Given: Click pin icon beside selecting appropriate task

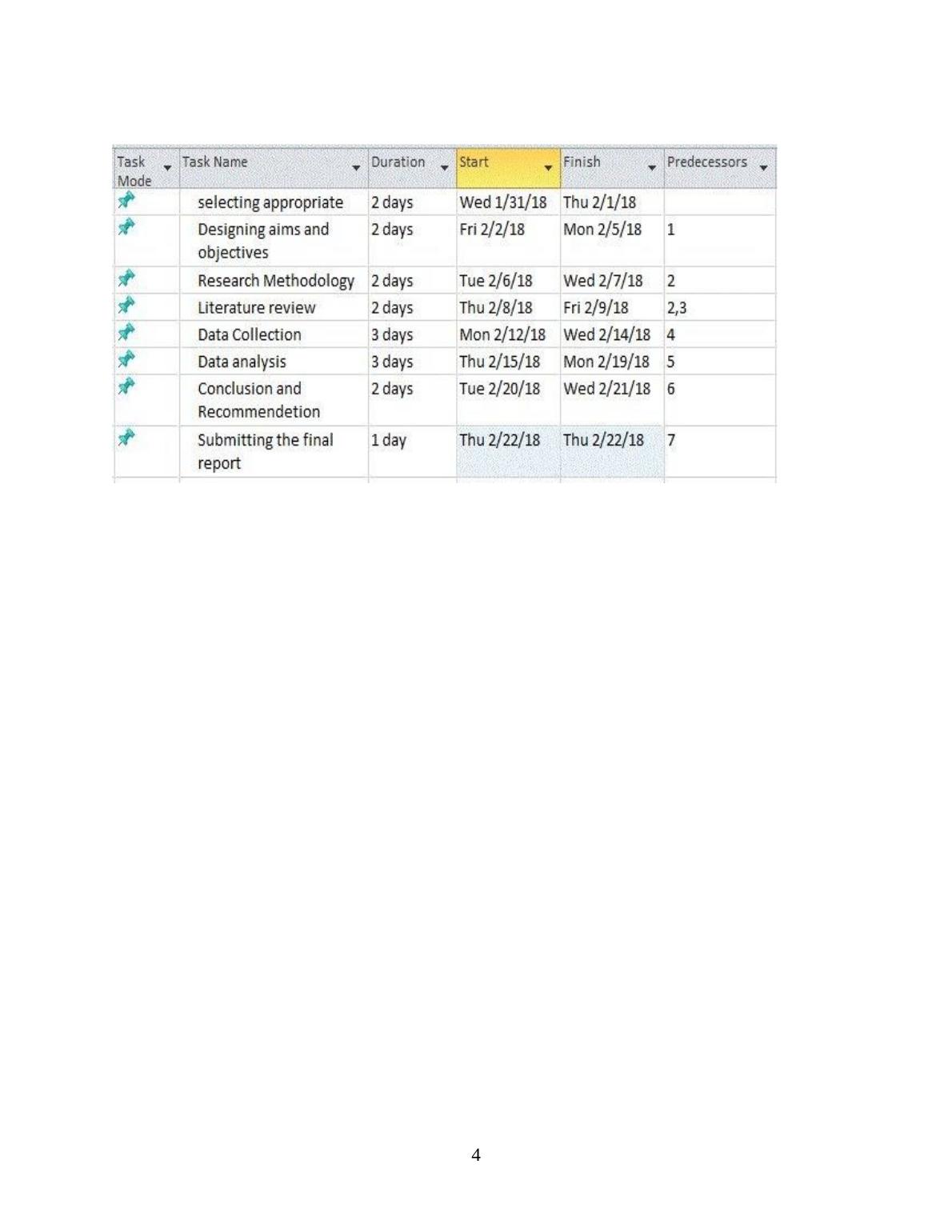Looking at the screenshot, I should [x=126, y=200].
